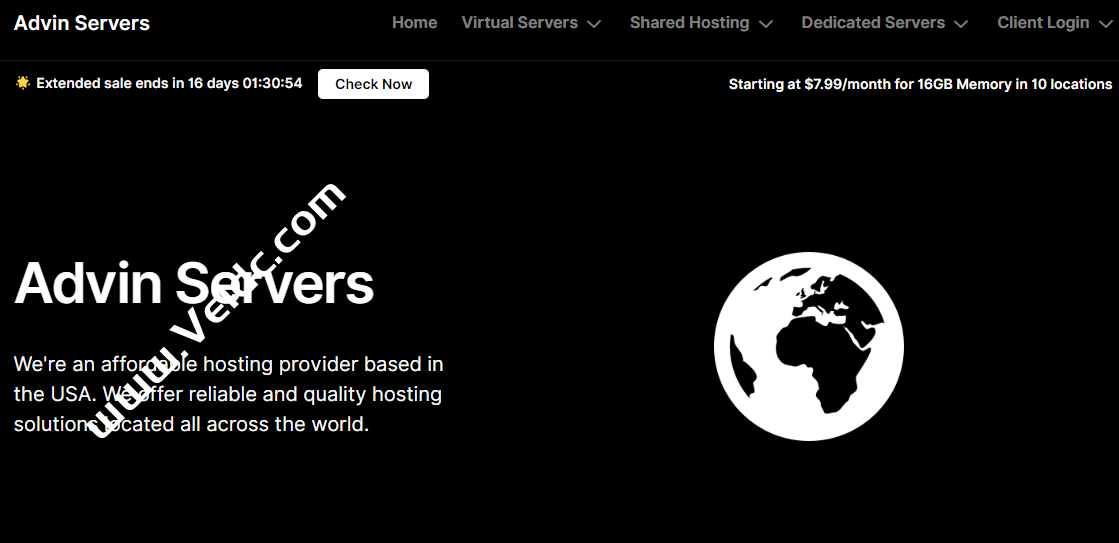Expand the Virtual Servers chevron arrow

click(594, 24)
